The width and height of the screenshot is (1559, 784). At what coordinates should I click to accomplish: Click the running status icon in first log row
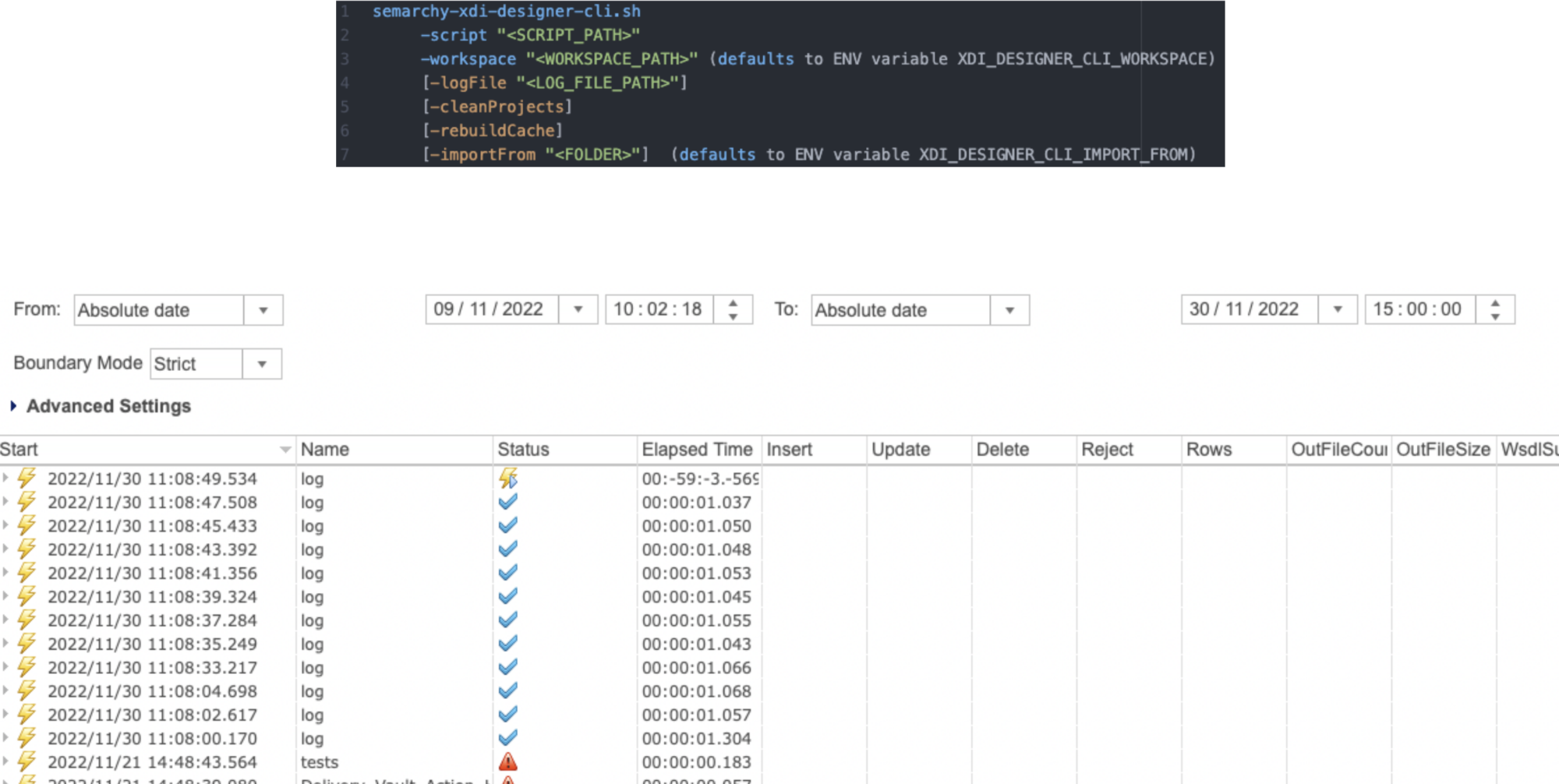[508, 478]
